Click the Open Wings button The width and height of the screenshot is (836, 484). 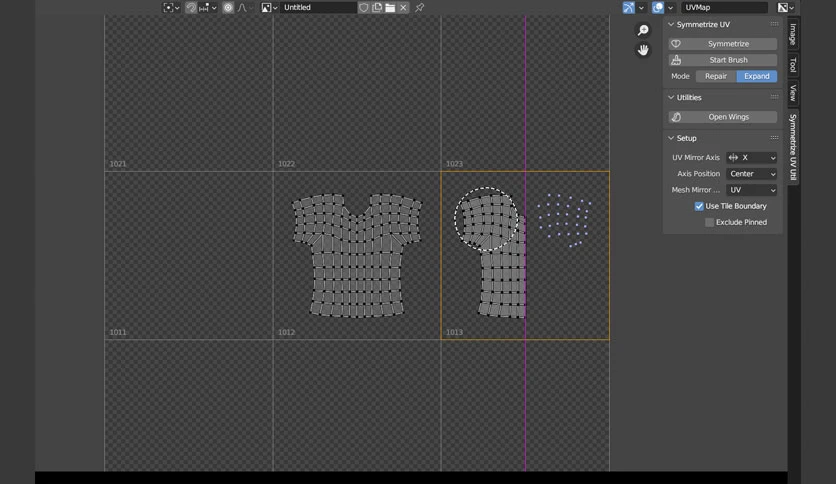[x=722, y=117]
